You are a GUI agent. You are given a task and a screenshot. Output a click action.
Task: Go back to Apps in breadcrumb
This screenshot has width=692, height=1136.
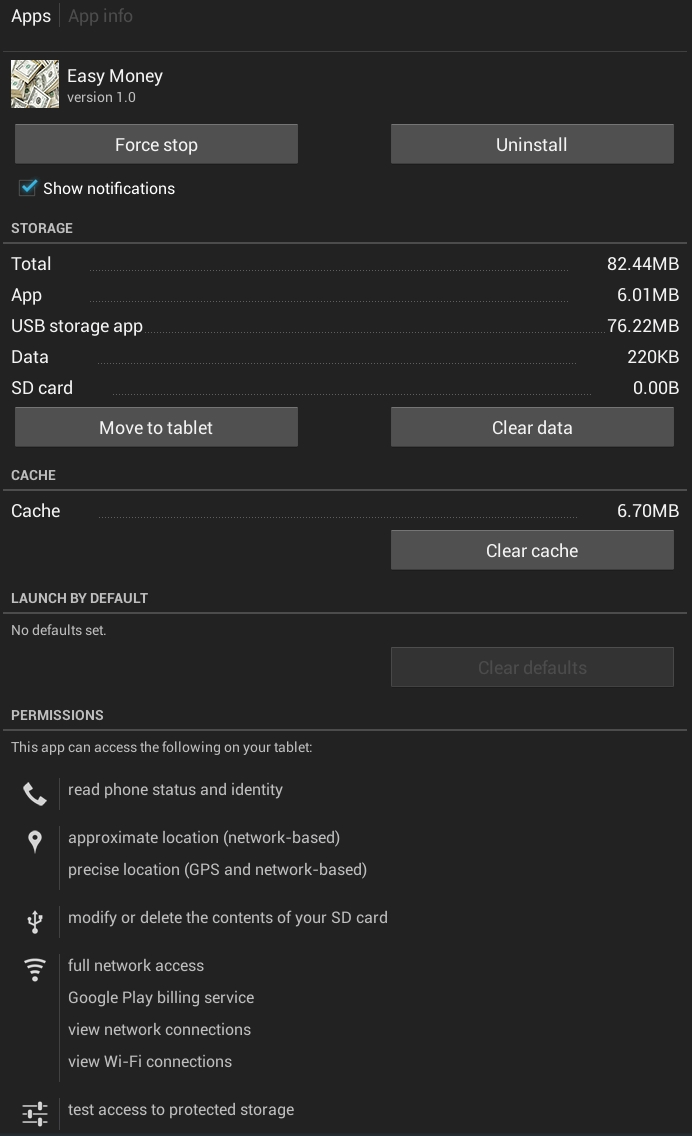[x=31, y=16]
